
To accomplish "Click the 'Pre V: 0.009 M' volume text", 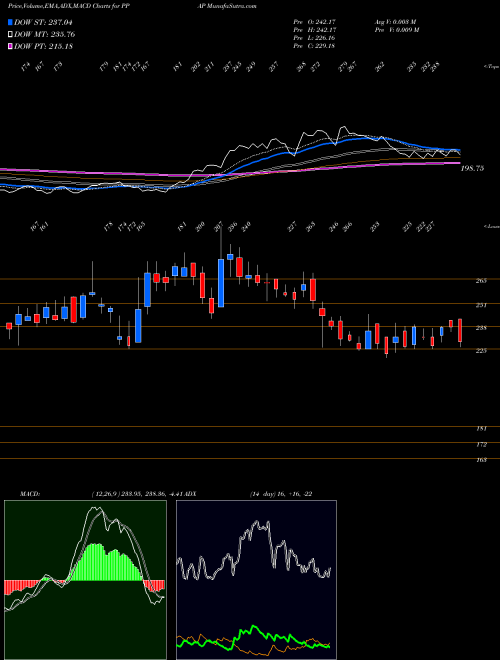I will 396,29.
